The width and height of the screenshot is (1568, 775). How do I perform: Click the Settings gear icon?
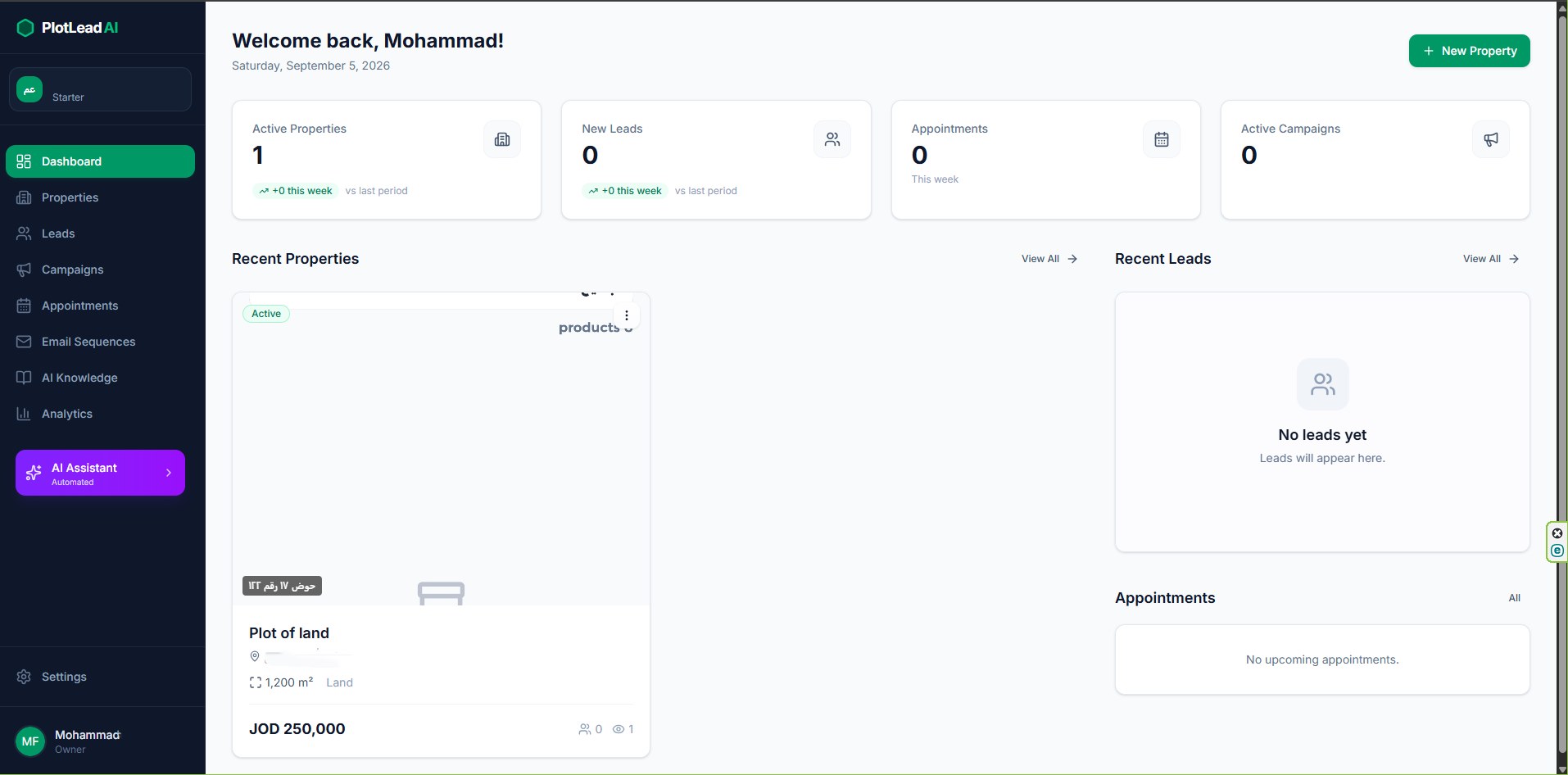(24, 677)
